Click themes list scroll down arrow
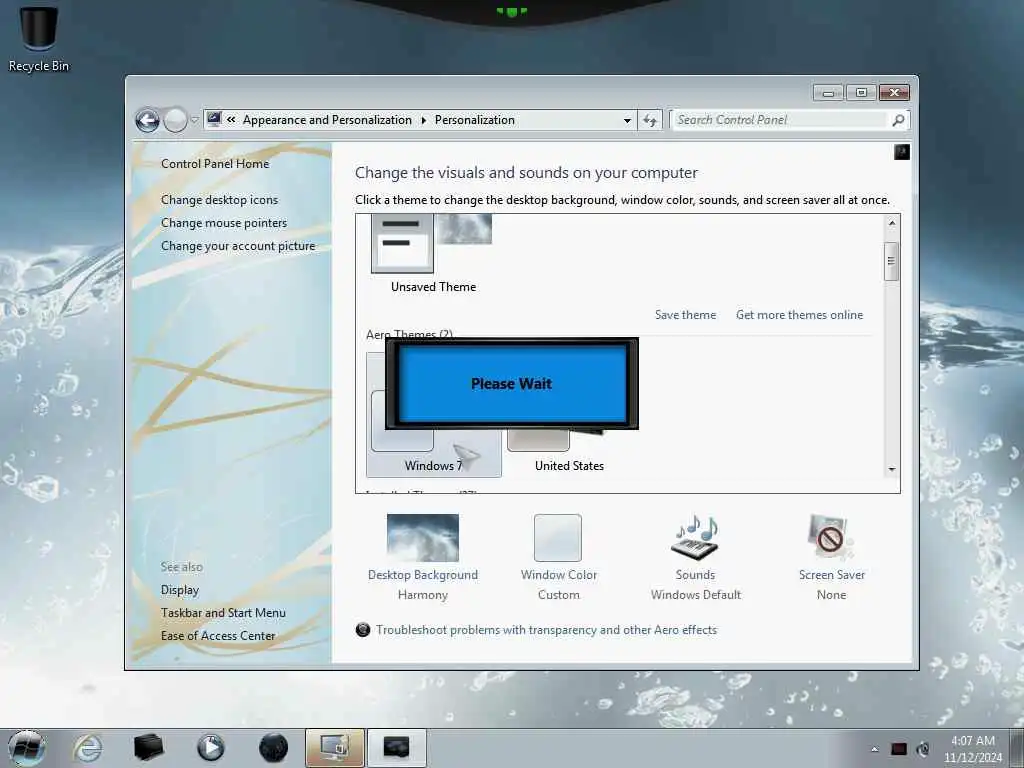 click(891, 470)
